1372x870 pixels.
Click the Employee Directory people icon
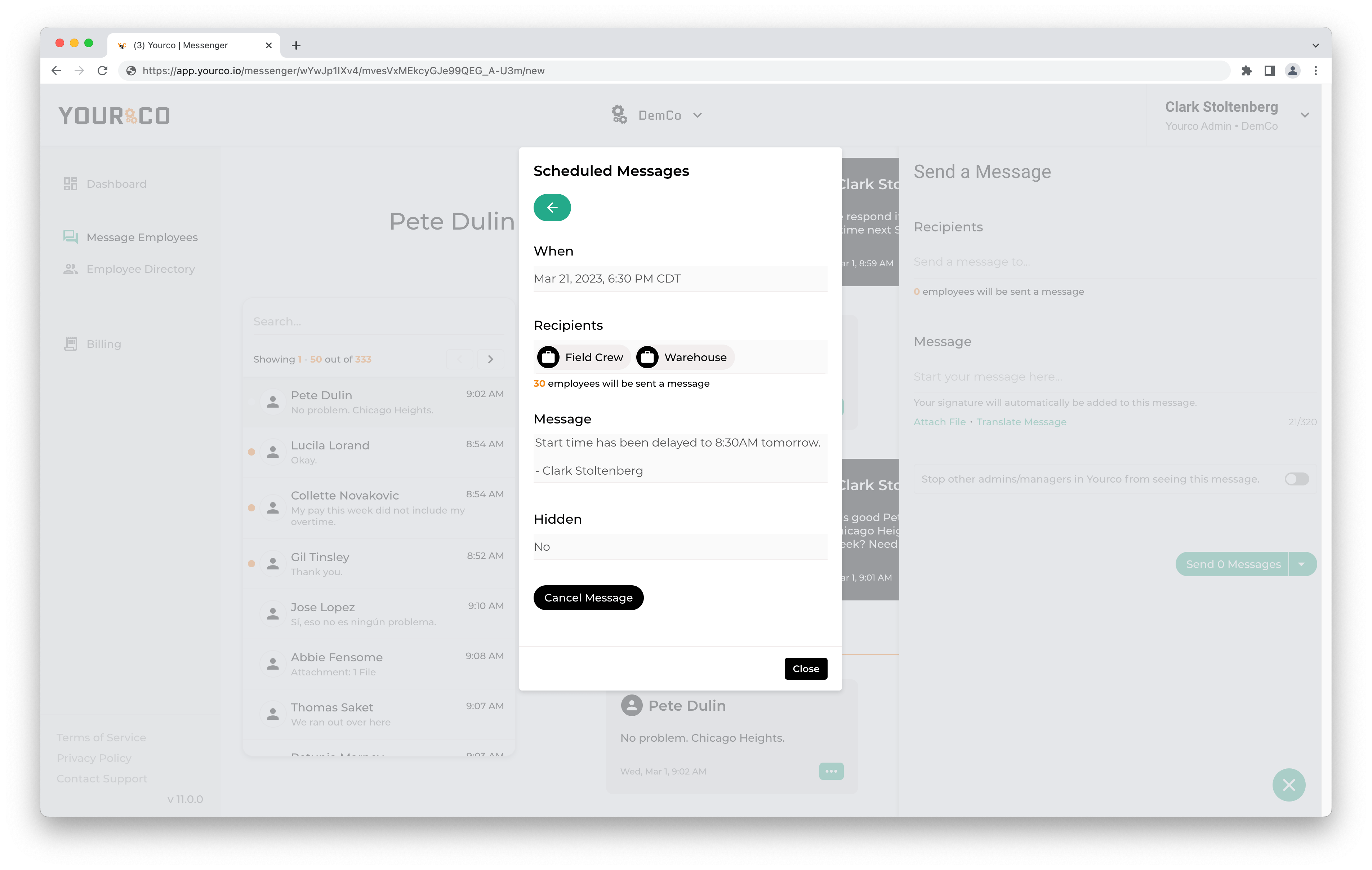70,269
